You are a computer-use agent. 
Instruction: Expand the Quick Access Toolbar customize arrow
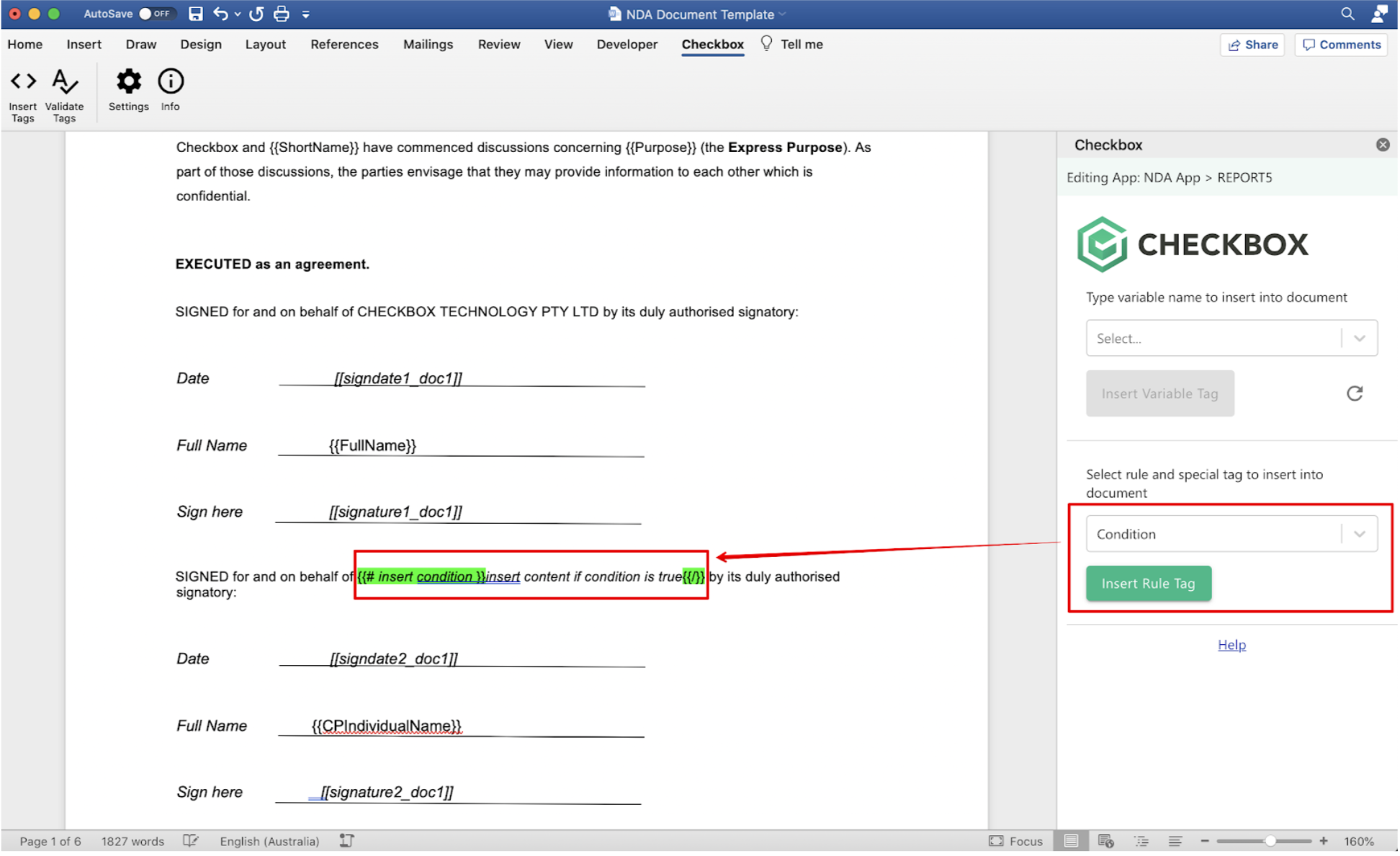pyautogui.click(x=306, y=14)
